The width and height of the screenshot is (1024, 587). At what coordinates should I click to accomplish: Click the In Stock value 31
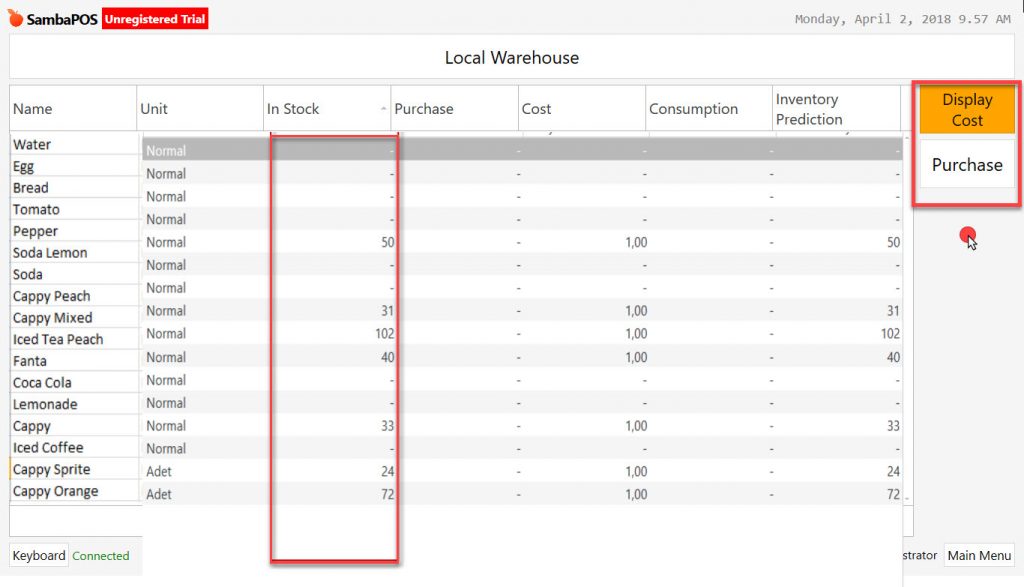coord(387,311)
